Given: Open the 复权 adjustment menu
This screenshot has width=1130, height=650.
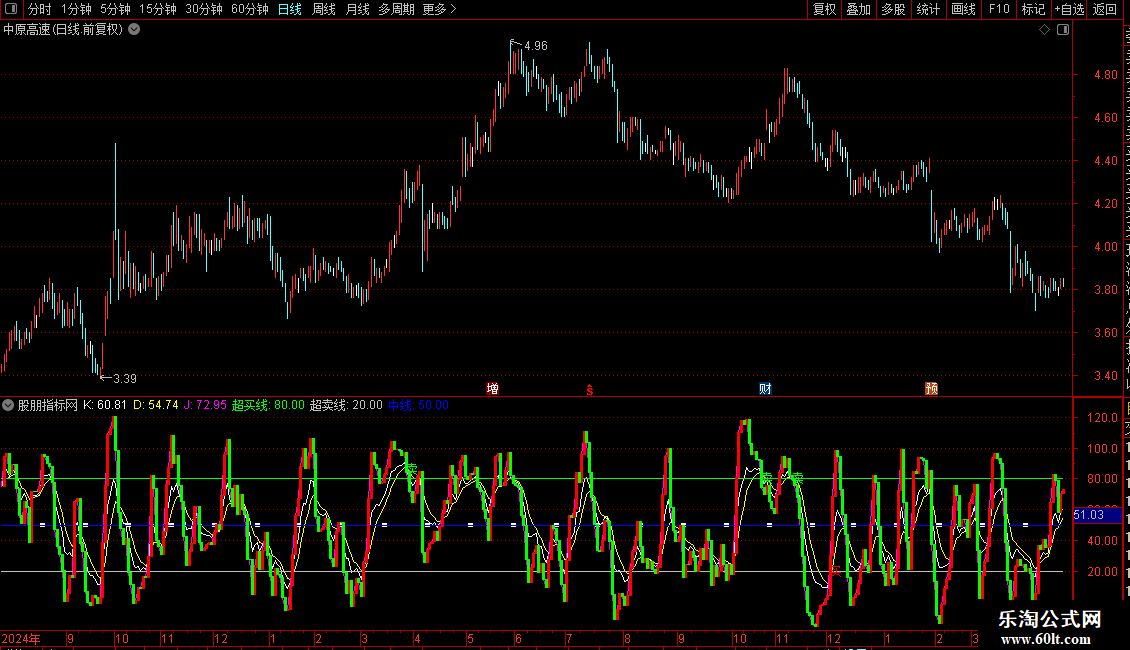Looking at the screenshot, I should [x=824, y=9].
